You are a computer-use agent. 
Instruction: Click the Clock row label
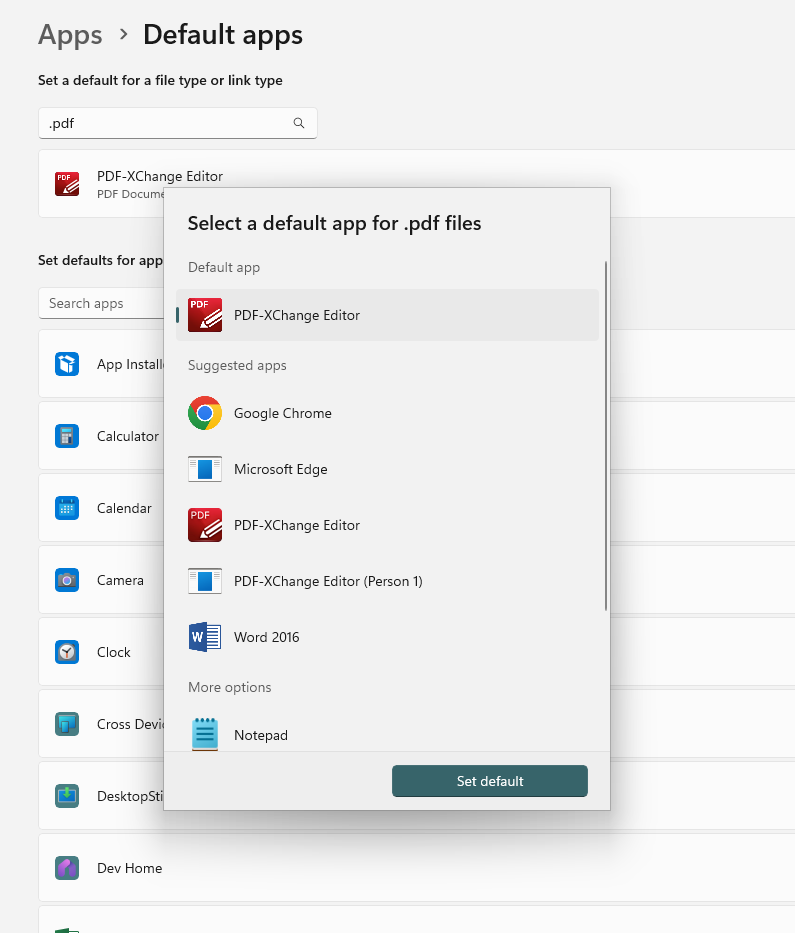[x=114, y=652]
